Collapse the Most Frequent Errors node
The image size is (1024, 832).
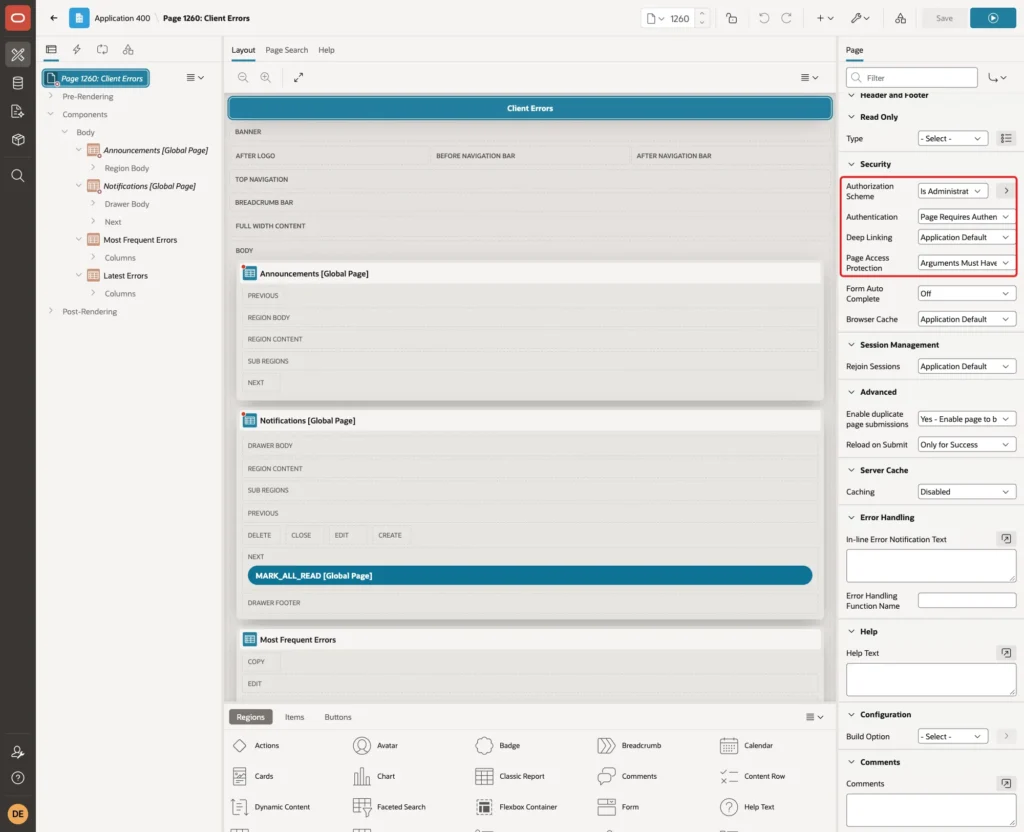coord(78,239)
